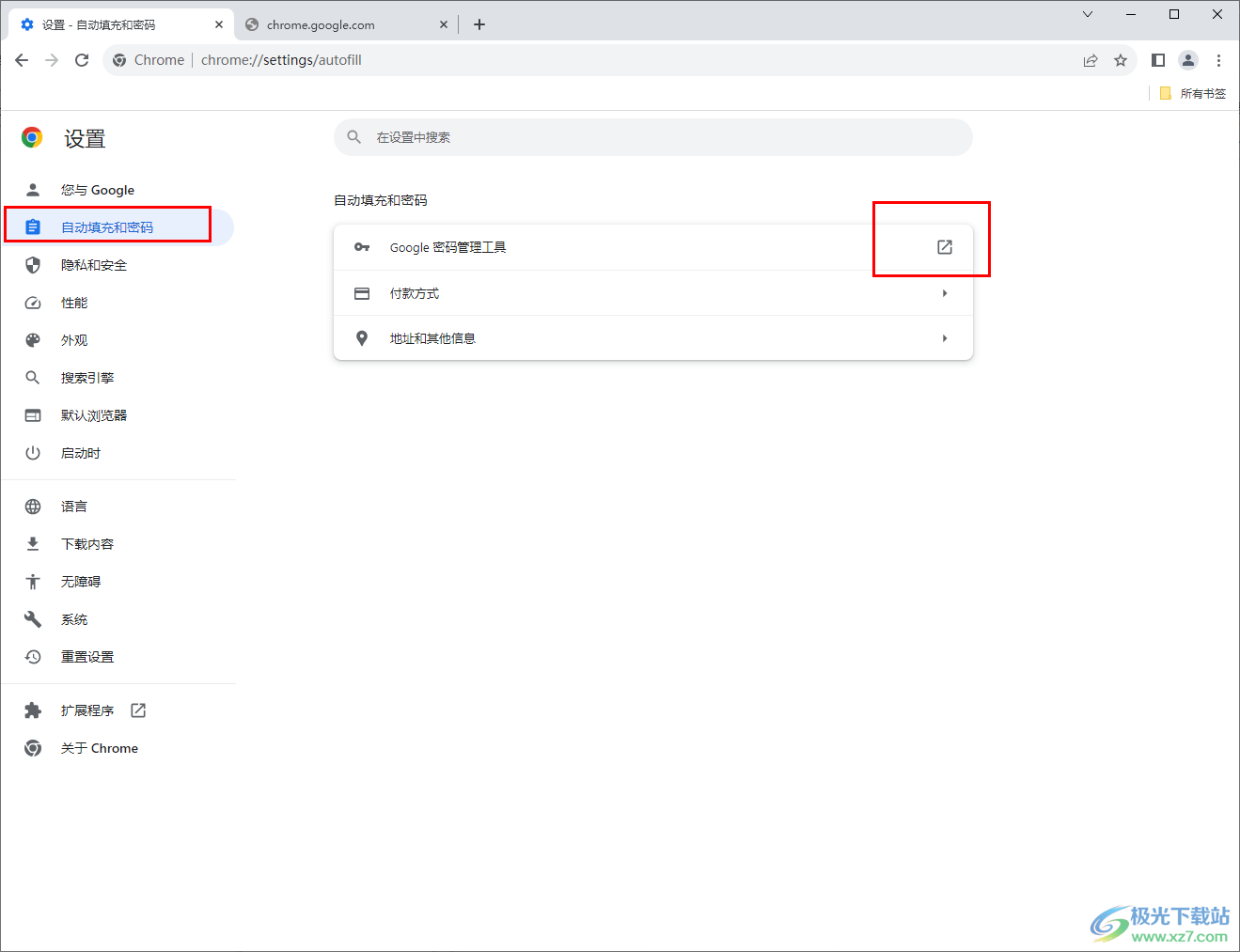The height and width of the screenshot is (952, 1240).
Task: Expand 地址和其他信息 via its arrow
Action: click(945, 338)
